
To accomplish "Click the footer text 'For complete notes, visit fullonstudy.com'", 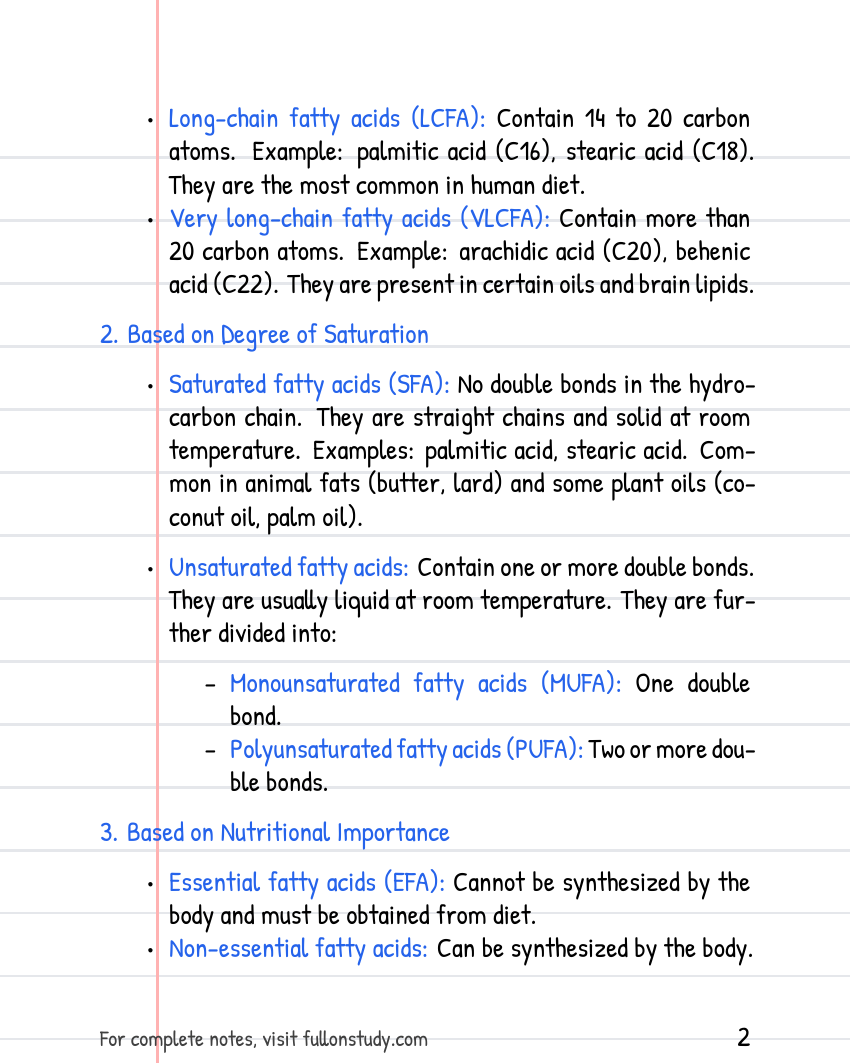I will (x=263, y=1039).
